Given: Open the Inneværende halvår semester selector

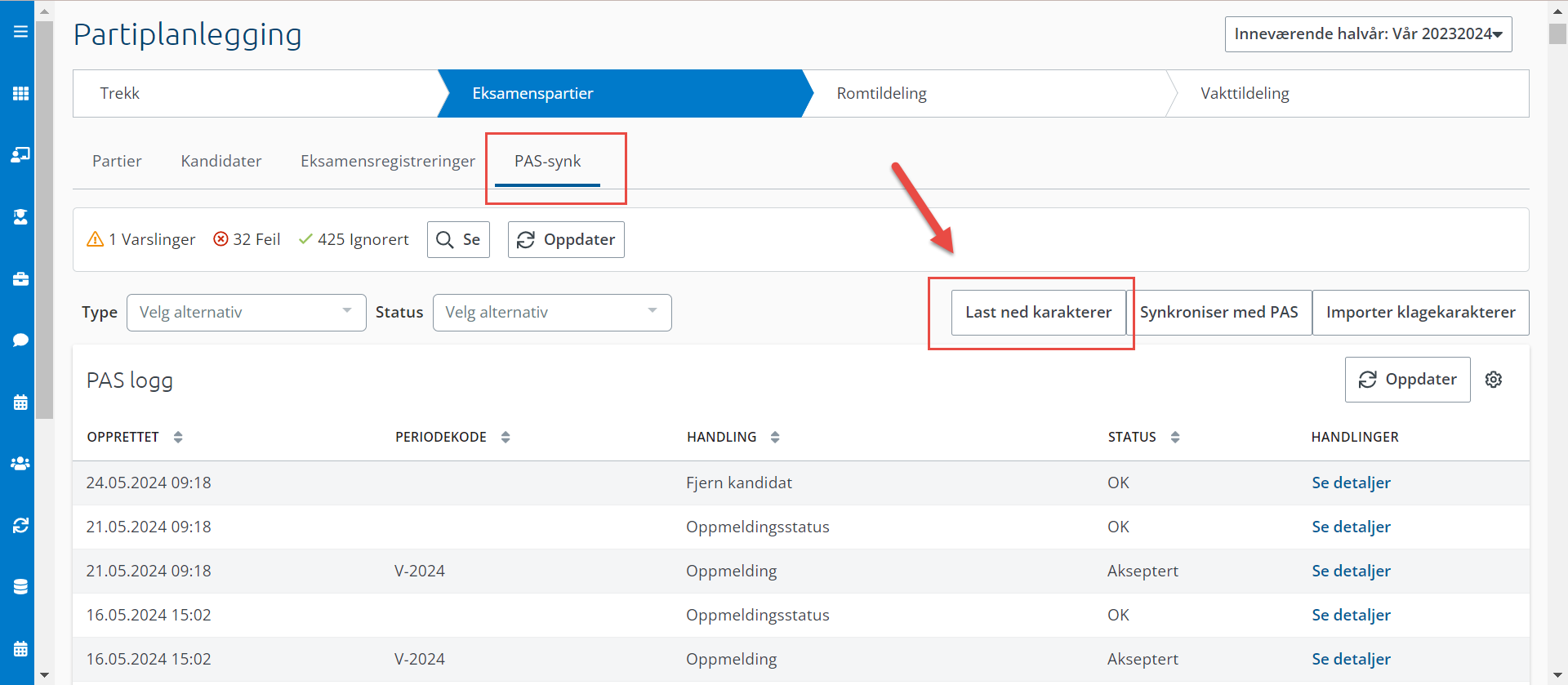Looking at the screenshot, I should [x=1368, y=34].
